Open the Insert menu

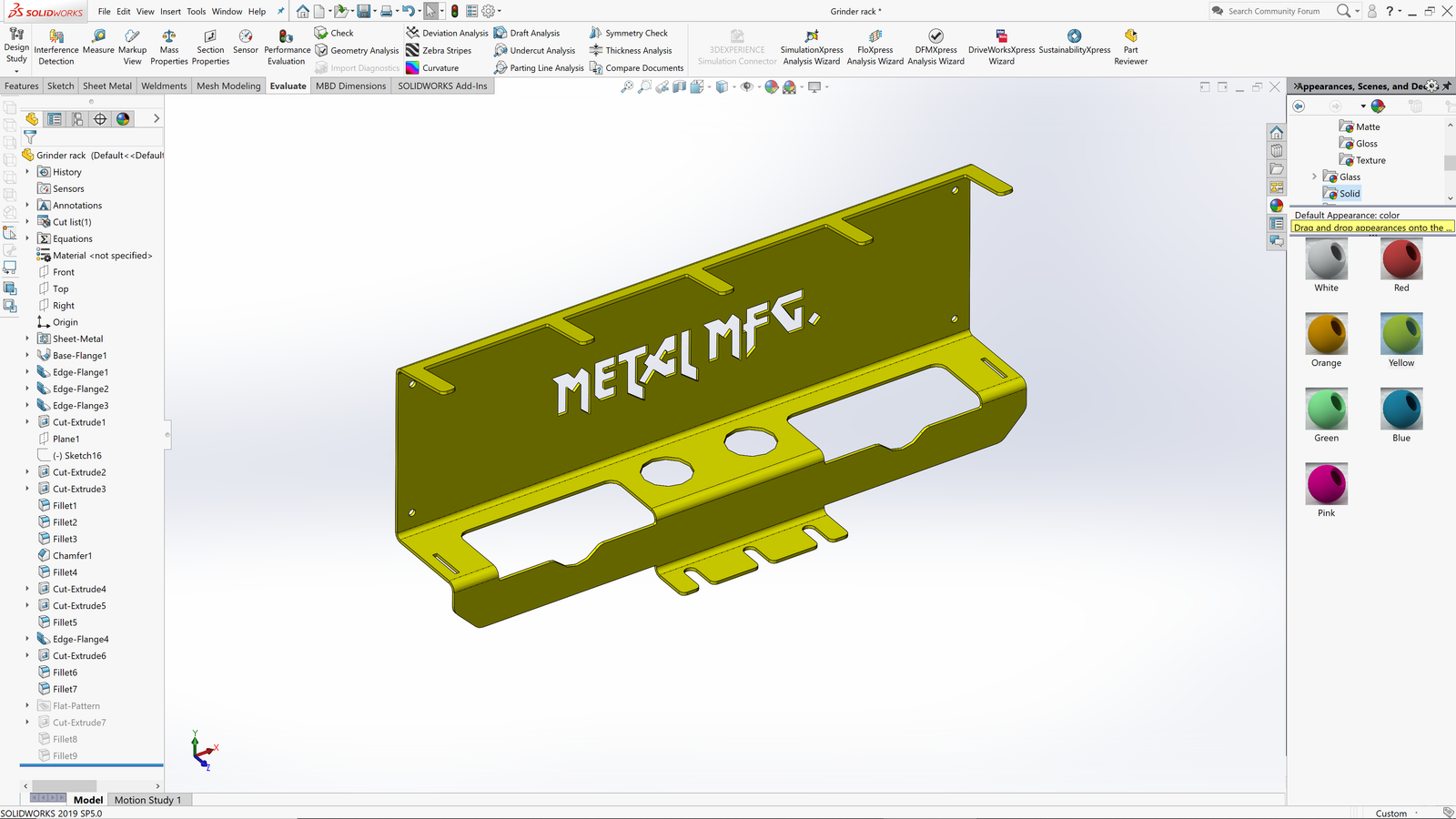(x=170, y=12)
